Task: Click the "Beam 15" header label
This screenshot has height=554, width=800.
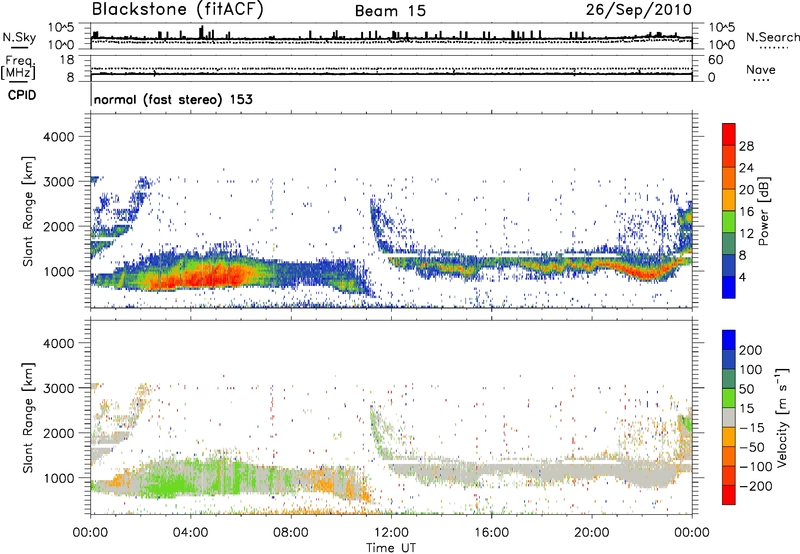Action: point(390,11)
